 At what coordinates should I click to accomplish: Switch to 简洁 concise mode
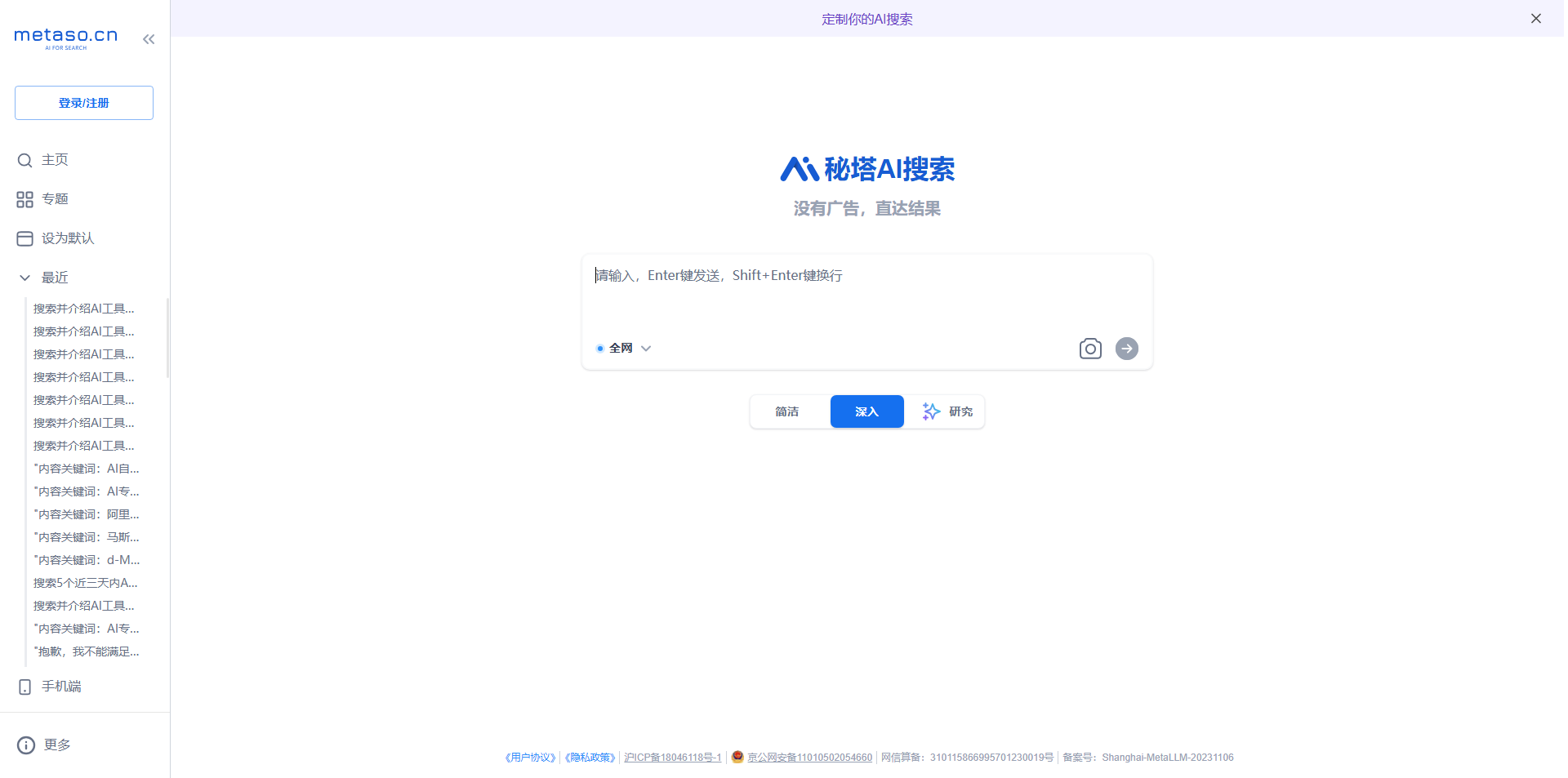tap(788, 411)
